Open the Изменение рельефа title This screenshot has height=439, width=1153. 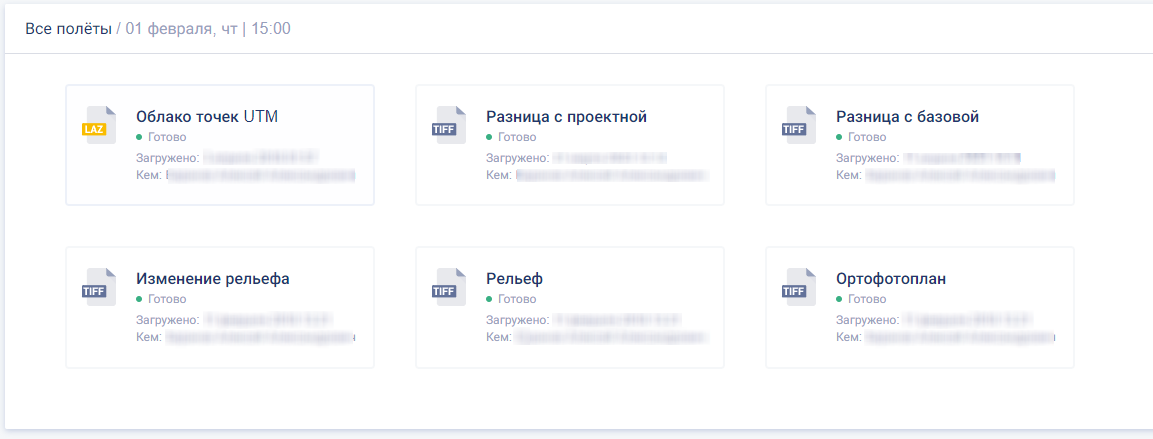click(213, 279)
